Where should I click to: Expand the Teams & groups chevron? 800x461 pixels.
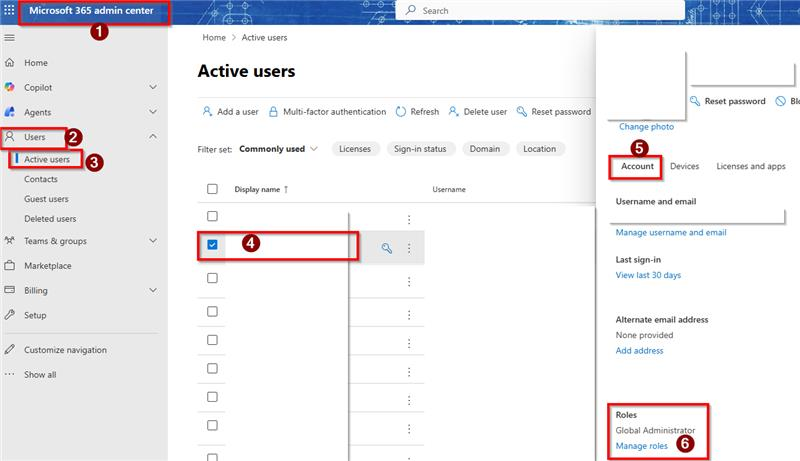pos(153,241)
